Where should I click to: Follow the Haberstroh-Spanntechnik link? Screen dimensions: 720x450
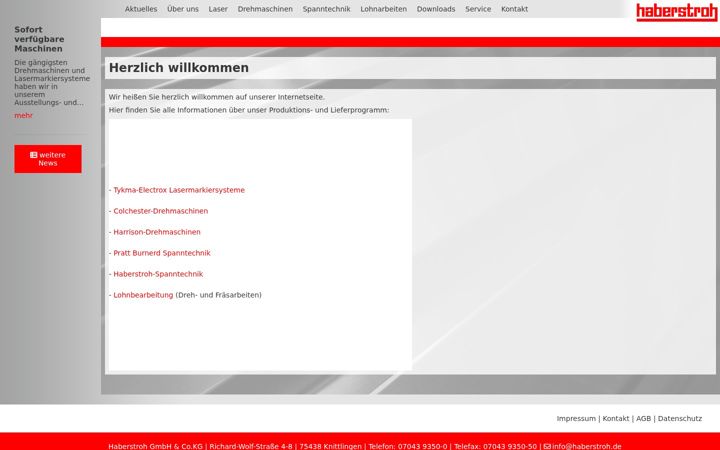(158, 274)
